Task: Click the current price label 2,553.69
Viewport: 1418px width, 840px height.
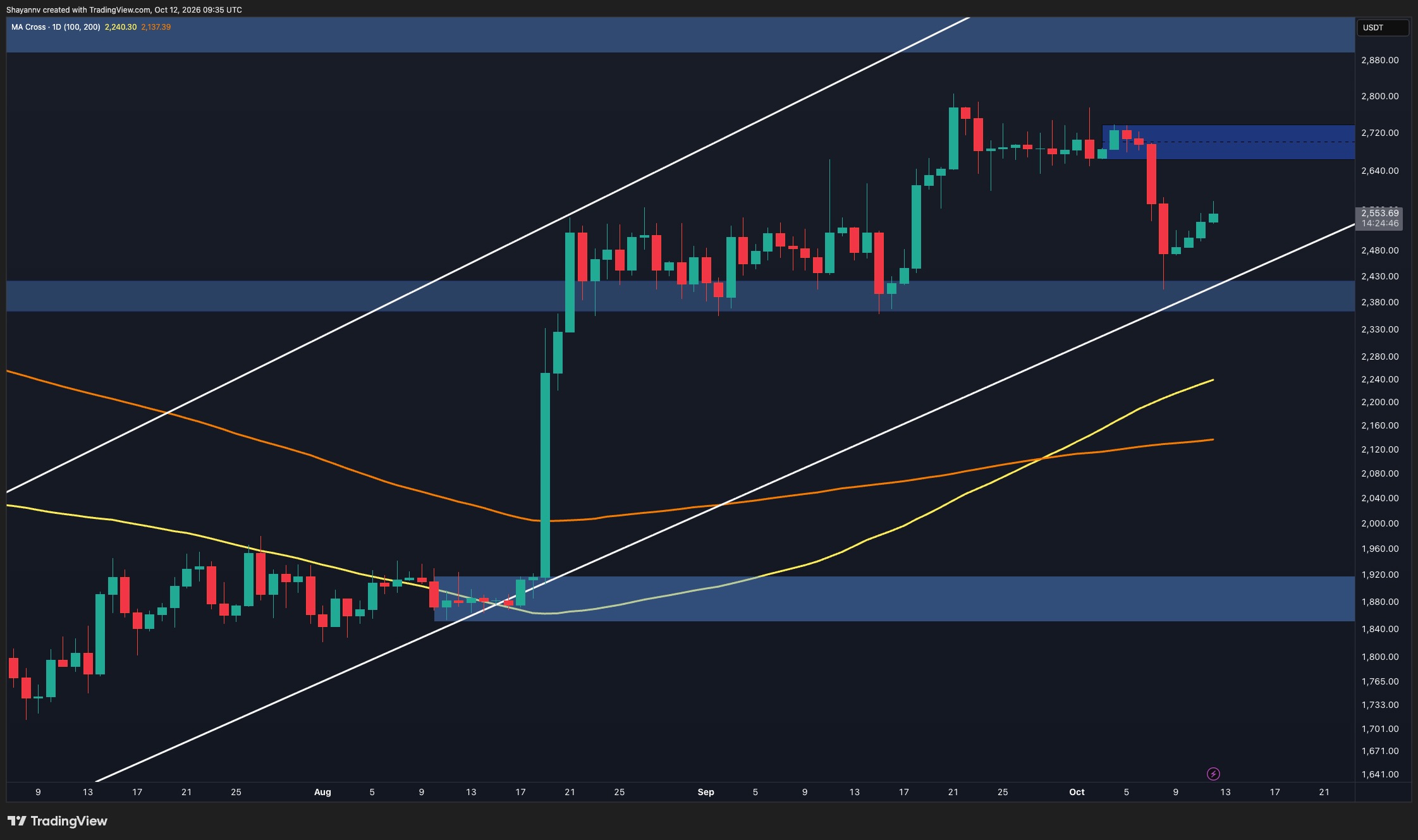Action: coord(1380,213)
